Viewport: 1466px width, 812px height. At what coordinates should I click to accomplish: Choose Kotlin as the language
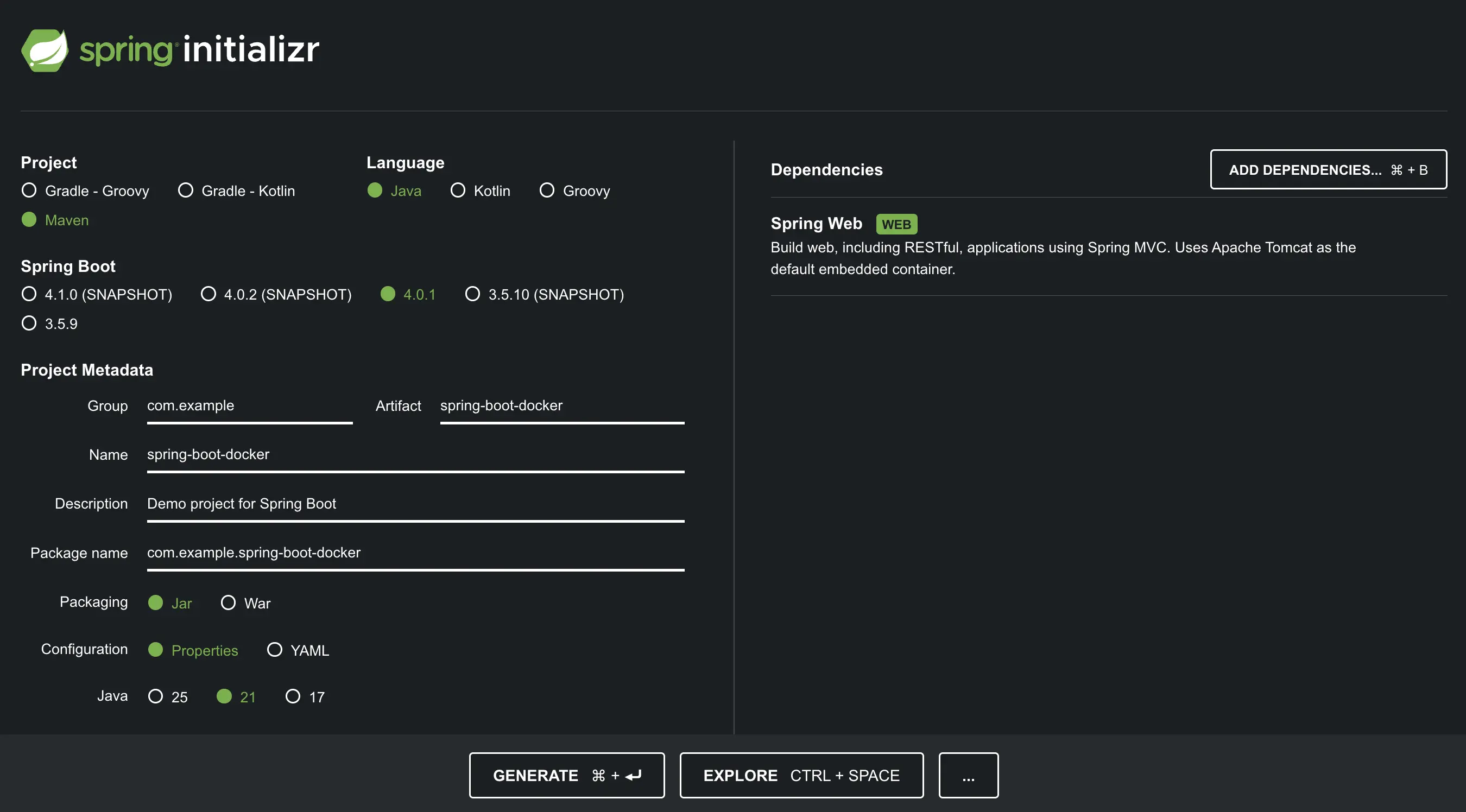[459, 191]
